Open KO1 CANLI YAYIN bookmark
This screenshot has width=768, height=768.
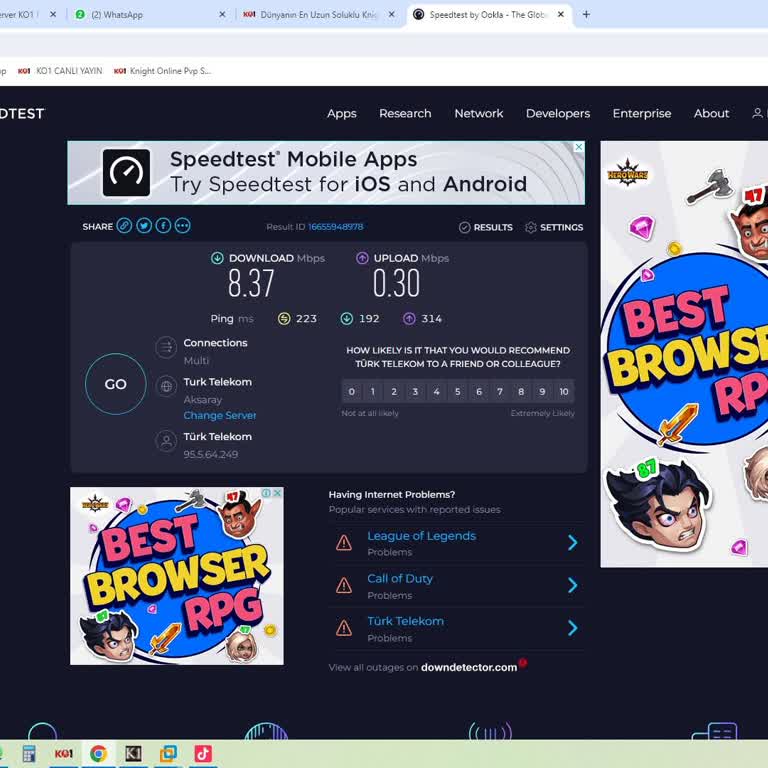60,71
